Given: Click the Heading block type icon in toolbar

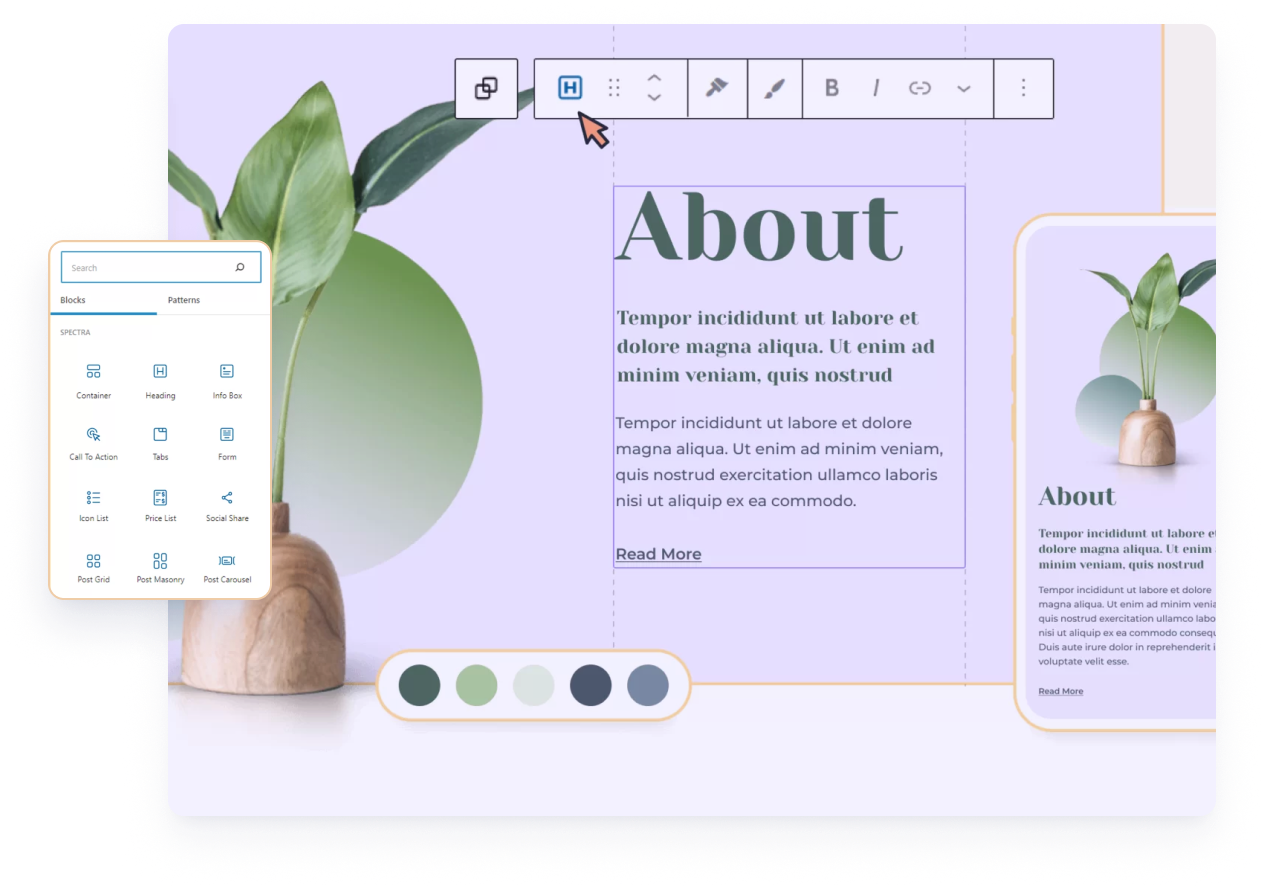Looking at the screenshot, I should 569,88.
